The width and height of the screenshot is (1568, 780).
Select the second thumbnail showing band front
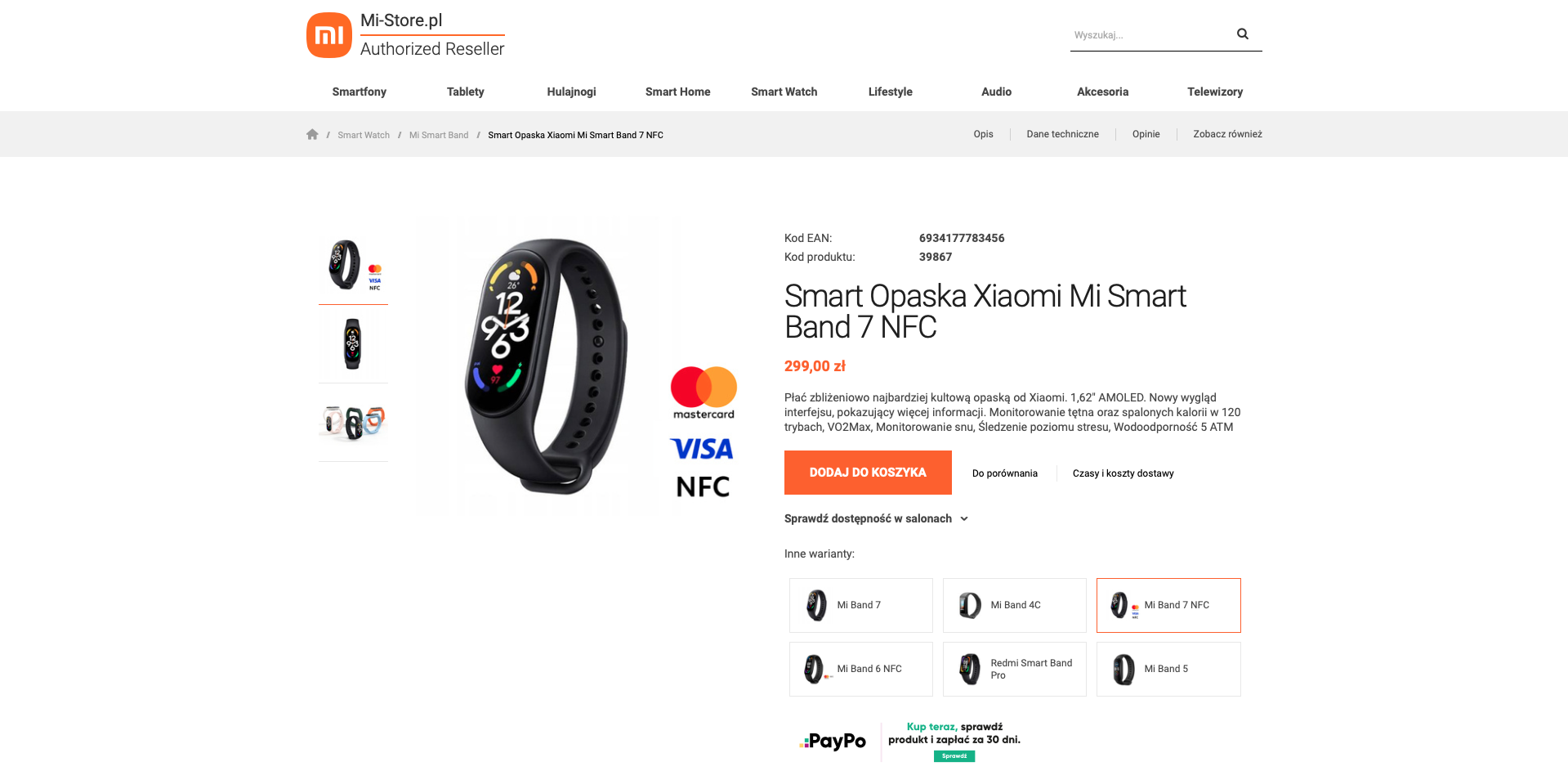353,344
